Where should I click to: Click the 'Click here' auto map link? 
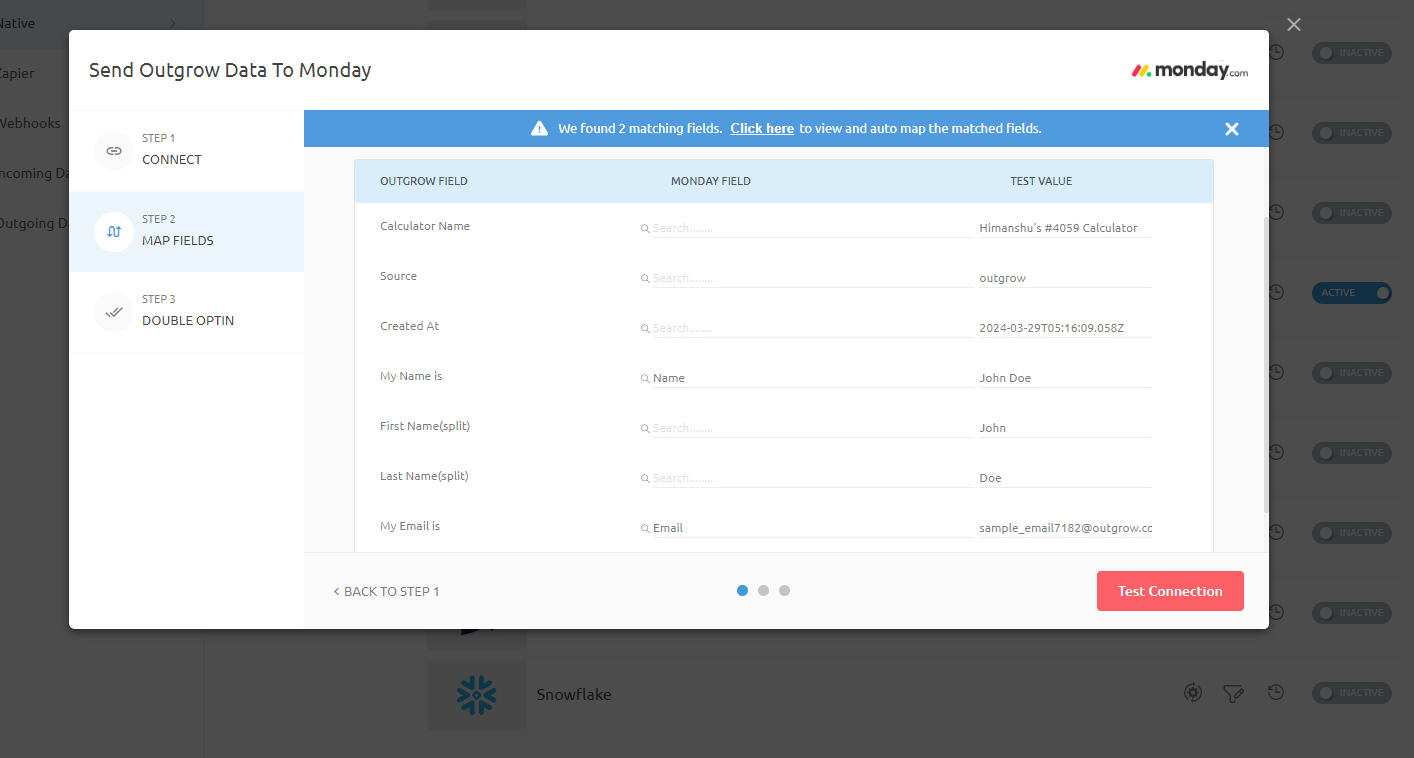click(x=762, y=128)
